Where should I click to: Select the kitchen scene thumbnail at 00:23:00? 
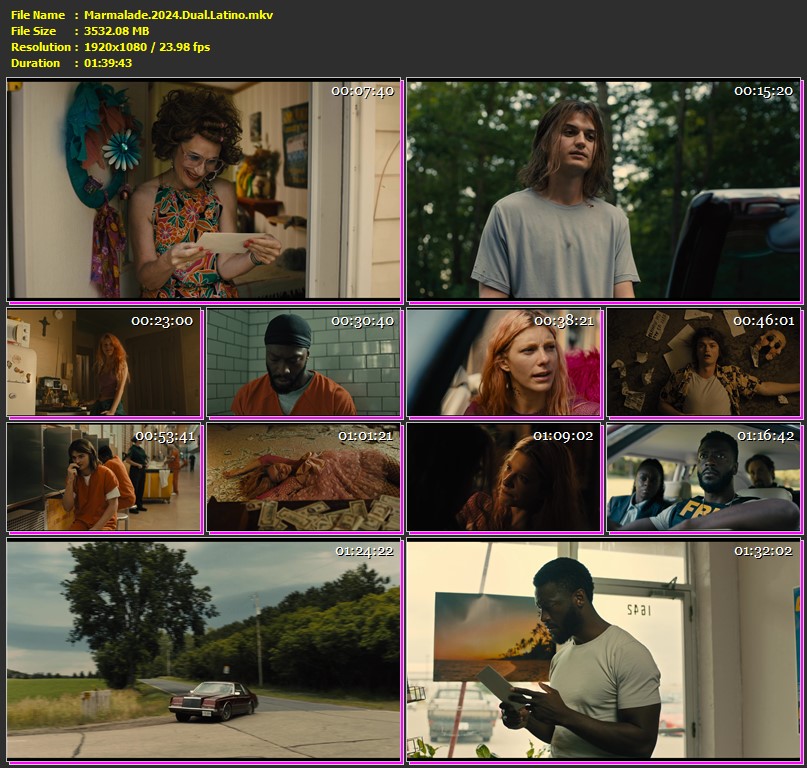(104, 362)
